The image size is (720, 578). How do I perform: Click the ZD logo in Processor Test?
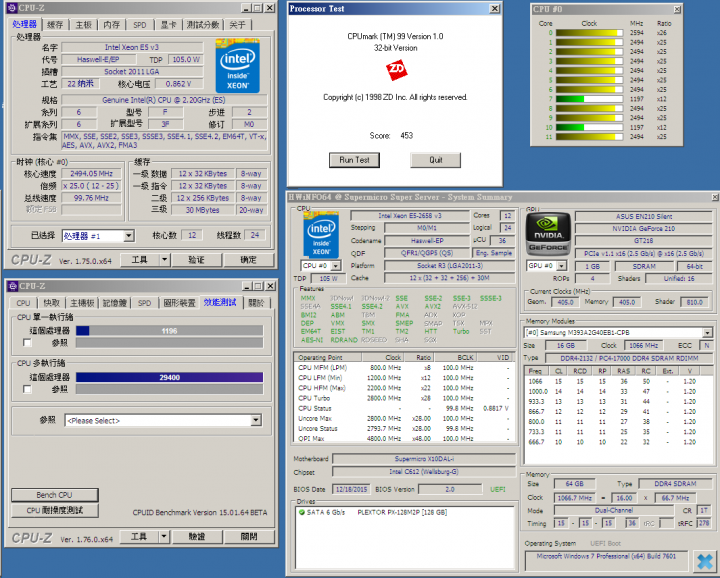click(396, 70)
